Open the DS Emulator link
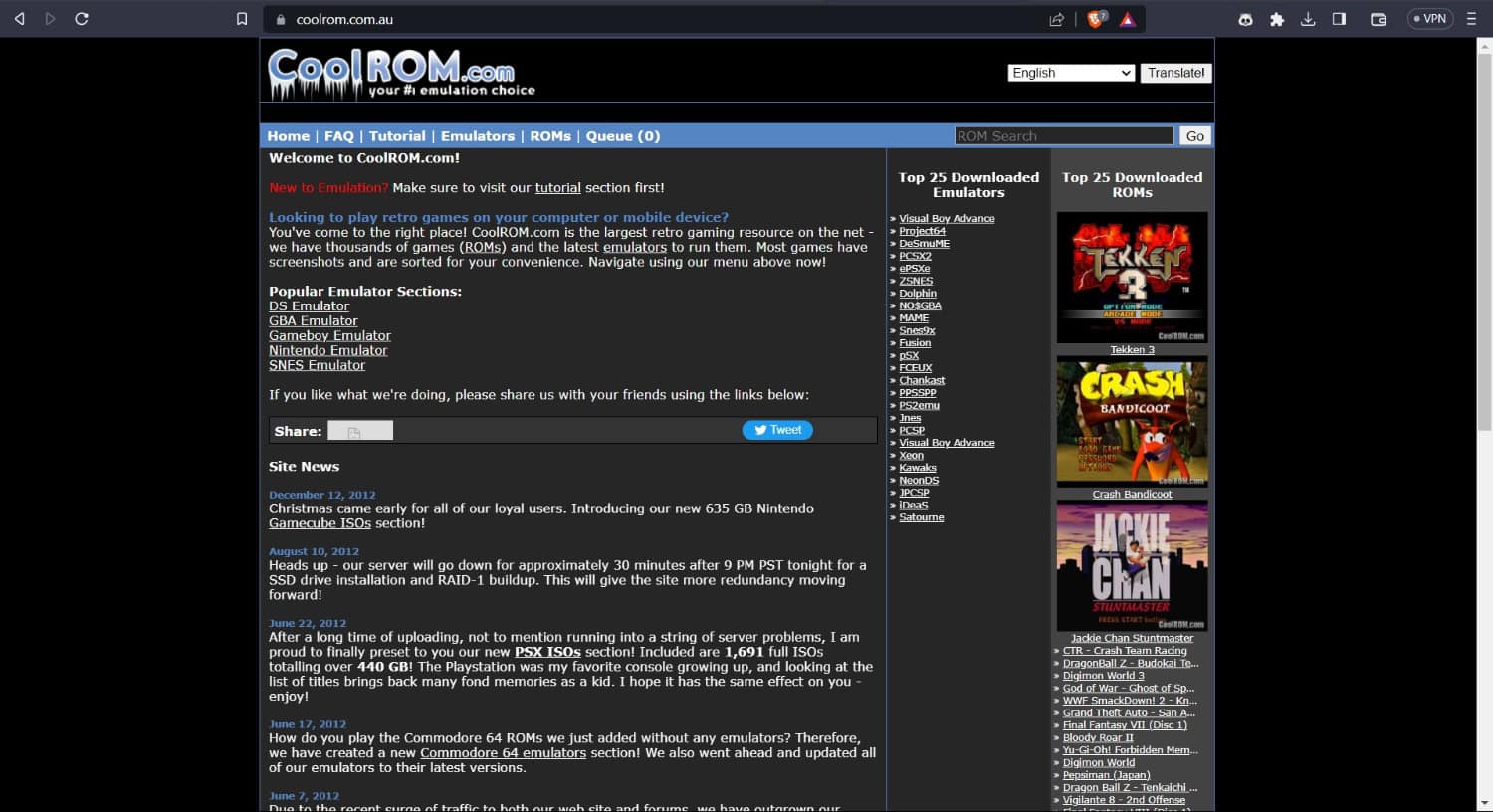 coord(309,306)
